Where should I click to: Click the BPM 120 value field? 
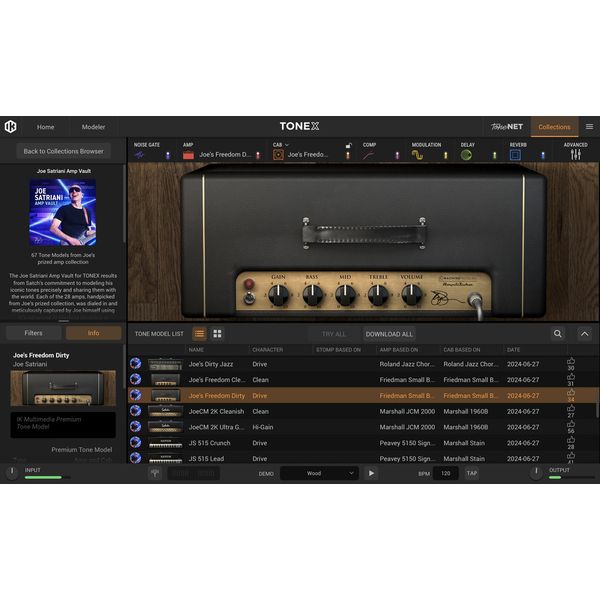point(445,473)
